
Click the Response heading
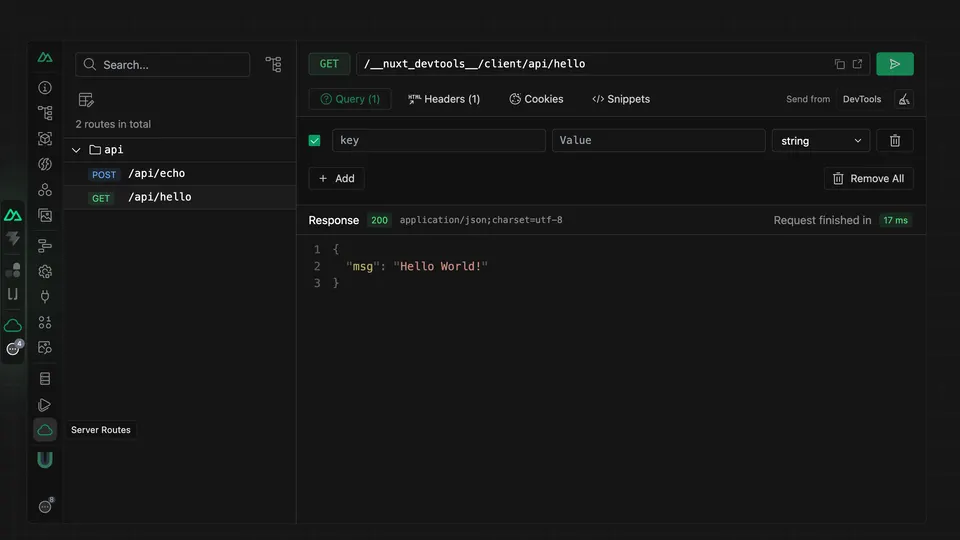(x=334, y=220)
